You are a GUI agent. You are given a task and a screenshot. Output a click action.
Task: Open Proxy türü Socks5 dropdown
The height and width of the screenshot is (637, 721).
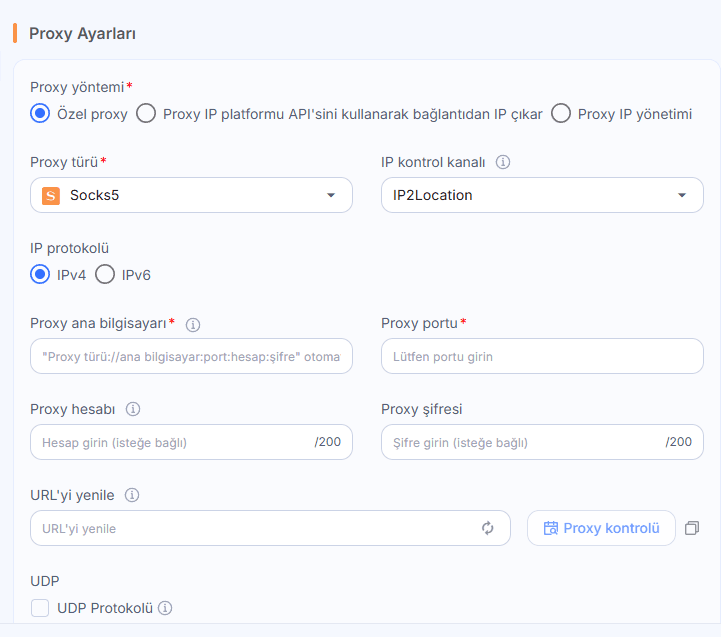click(x=191, y=195)
